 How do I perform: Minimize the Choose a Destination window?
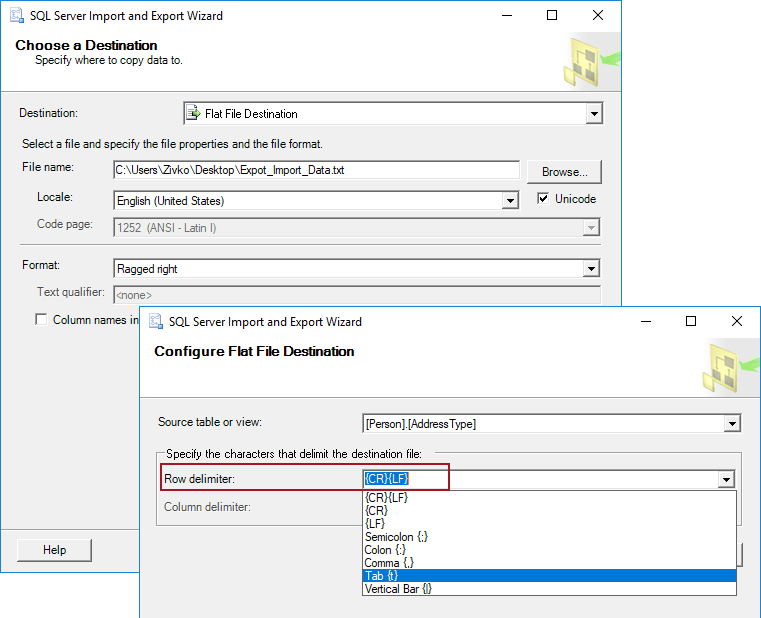[507, 15]
